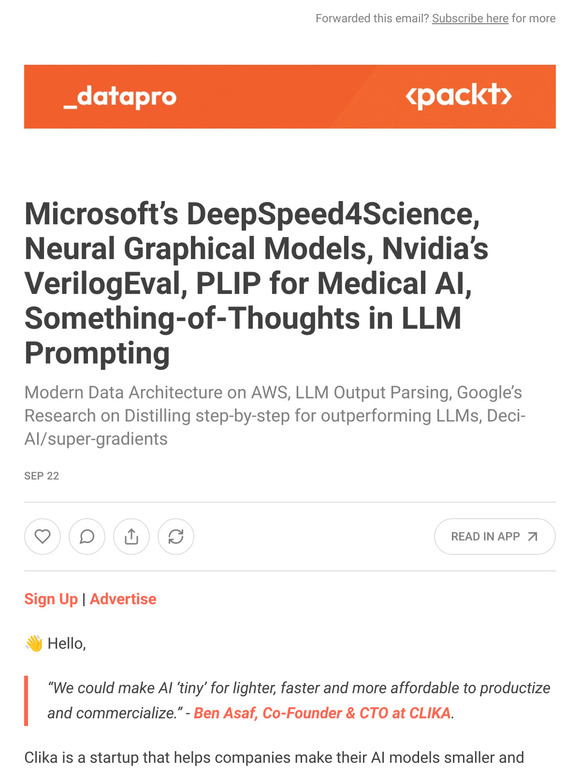Screen dimensions: 580x774
Task: Like the post with the heart icon
Action: tap(42, 536)
